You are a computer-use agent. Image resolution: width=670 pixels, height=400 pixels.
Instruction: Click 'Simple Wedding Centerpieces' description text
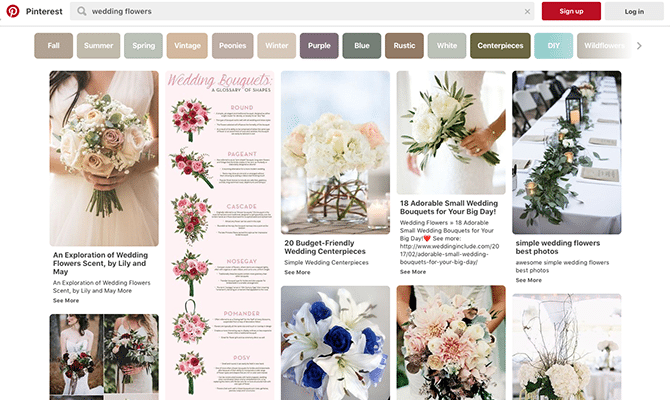click(x=326, y=262)
